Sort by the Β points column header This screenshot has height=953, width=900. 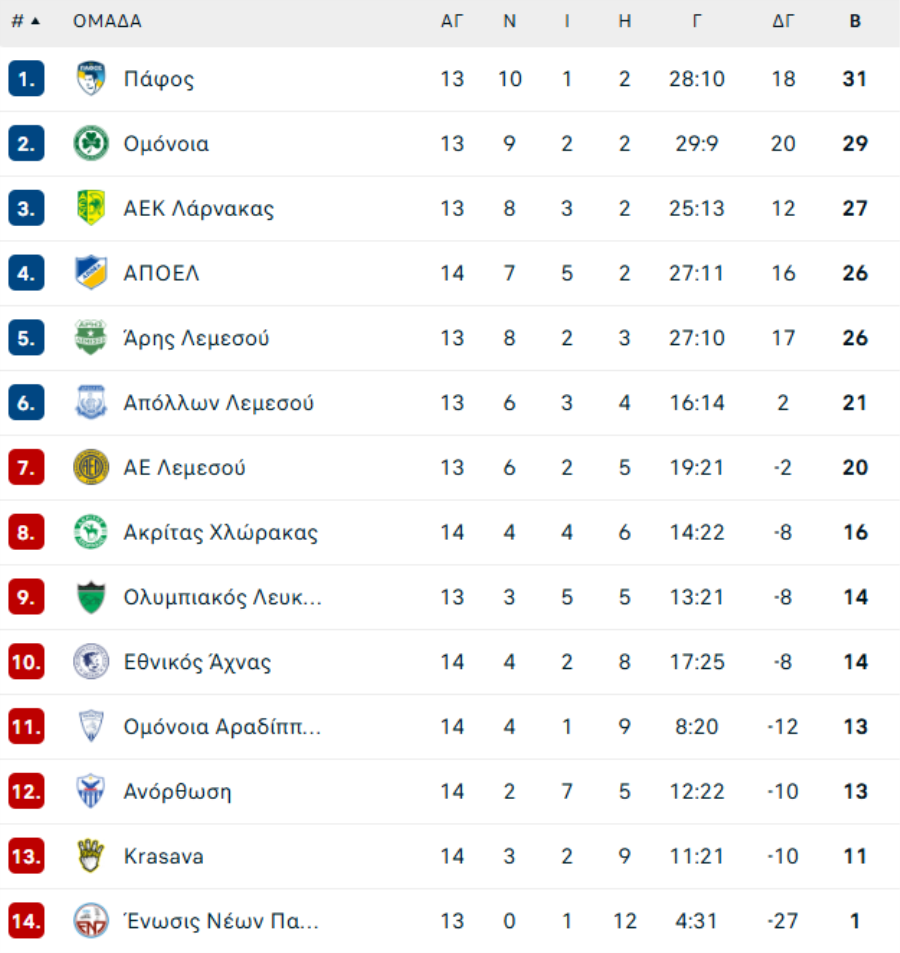[x=855, y=21]
